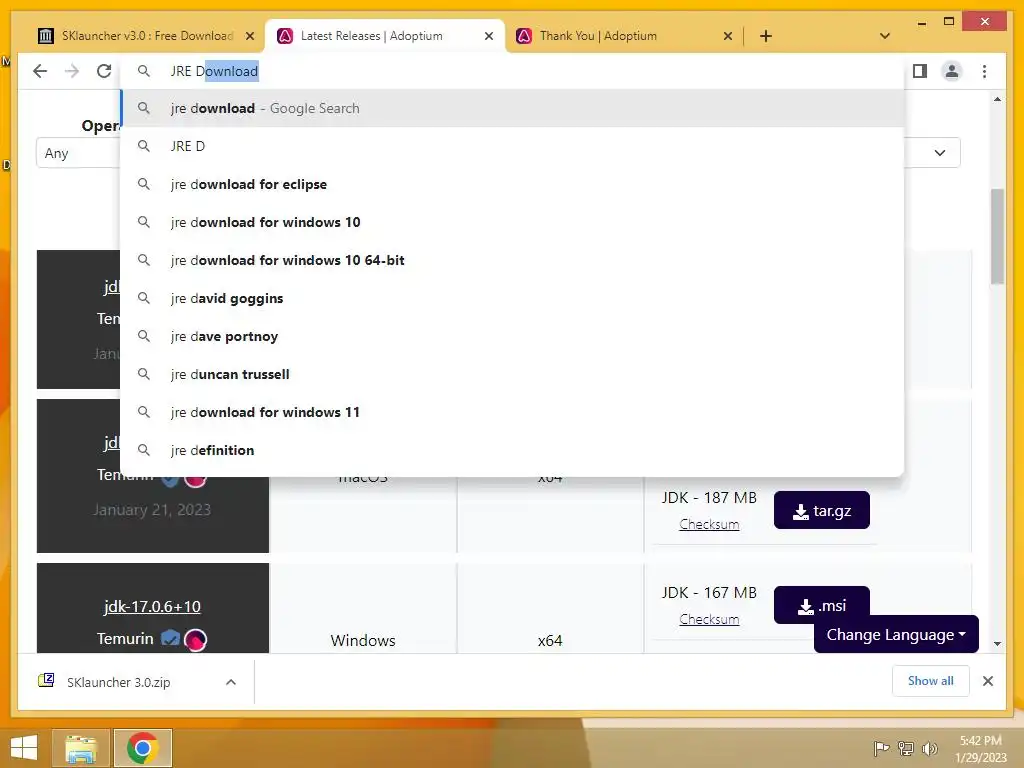Click the Adoptium logo badge beside Temurin
1024x768 pixels.
195,639
